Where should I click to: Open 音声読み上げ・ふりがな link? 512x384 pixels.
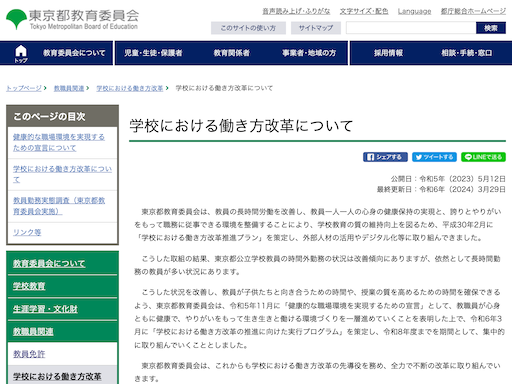pyautogui.click(x=296, y=11)
